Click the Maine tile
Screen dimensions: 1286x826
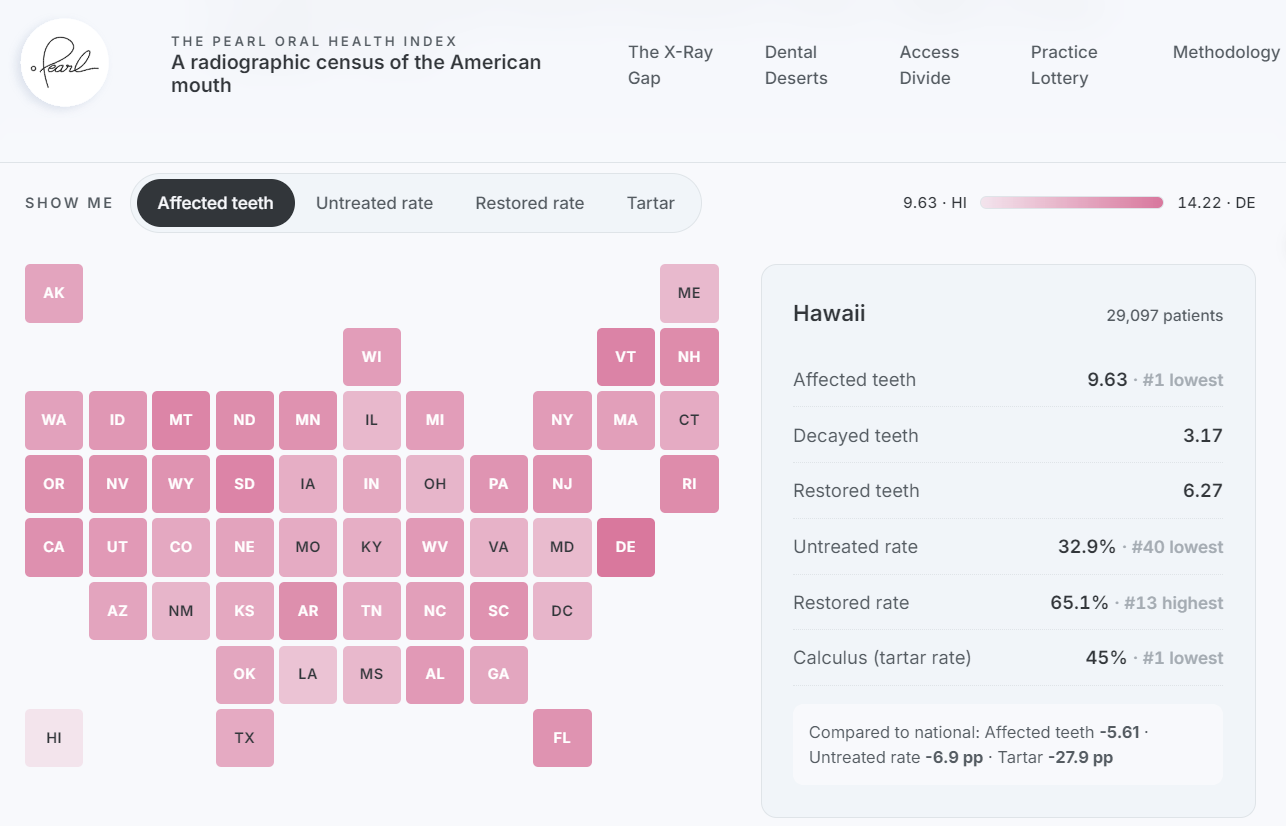pos(689,293)
